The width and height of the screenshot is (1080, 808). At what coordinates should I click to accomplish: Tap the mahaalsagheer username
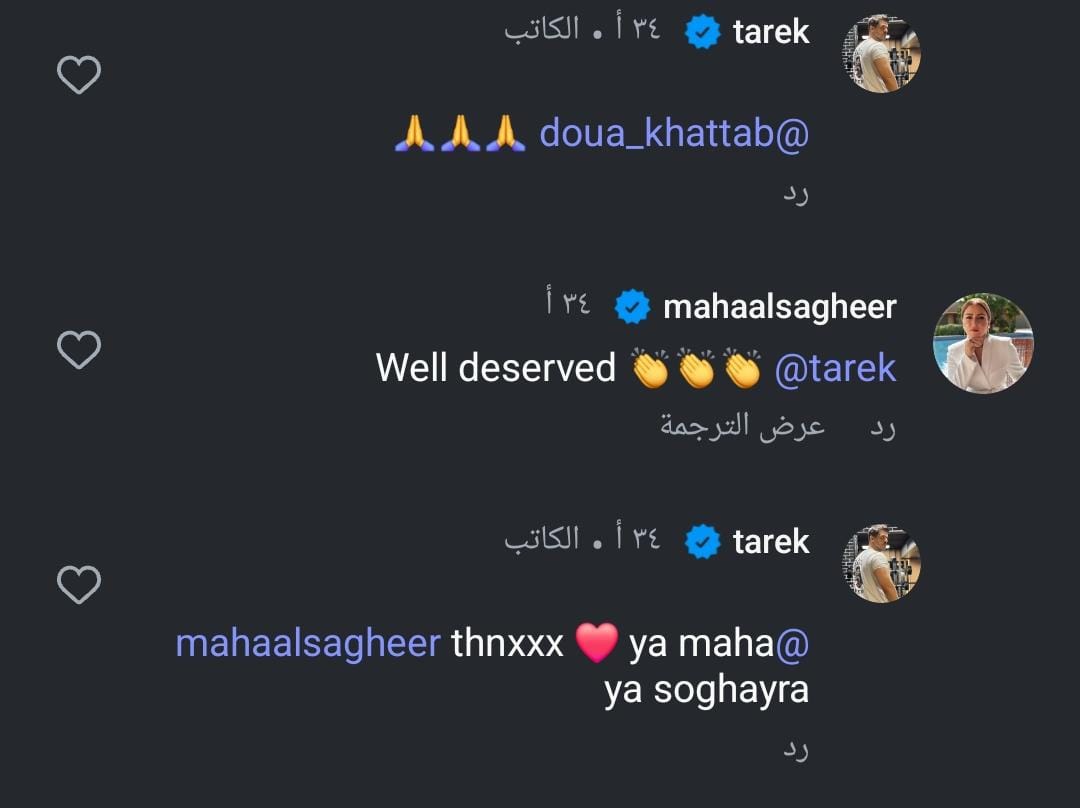coord(779,307)
